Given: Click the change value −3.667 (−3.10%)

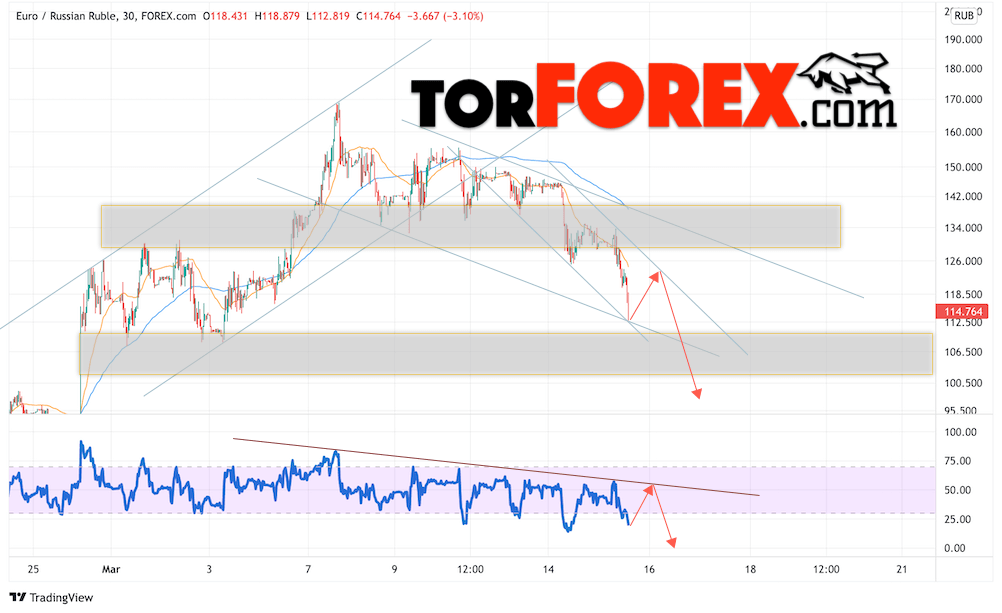Looking at the screenshot, I should pos(445,16).
